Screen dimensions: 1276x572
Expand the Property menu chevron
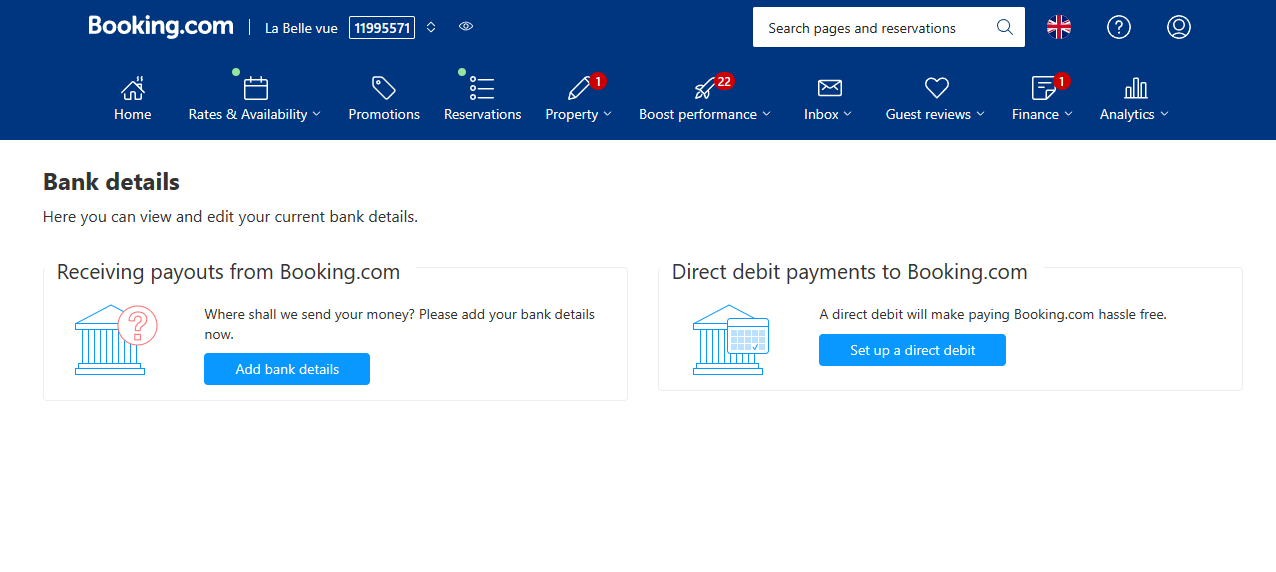click(608, 114)
